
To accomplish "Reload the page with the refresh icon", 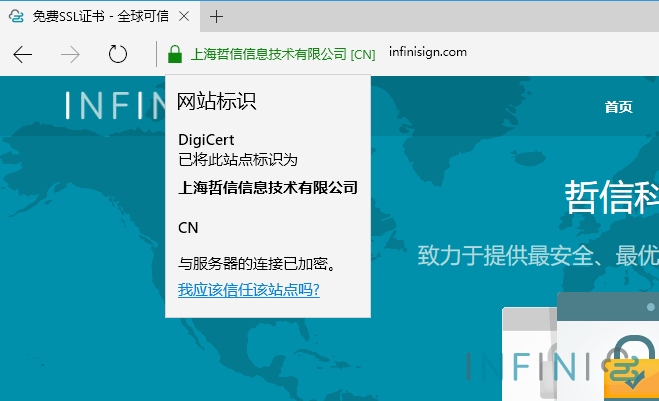I will (118, 54).
